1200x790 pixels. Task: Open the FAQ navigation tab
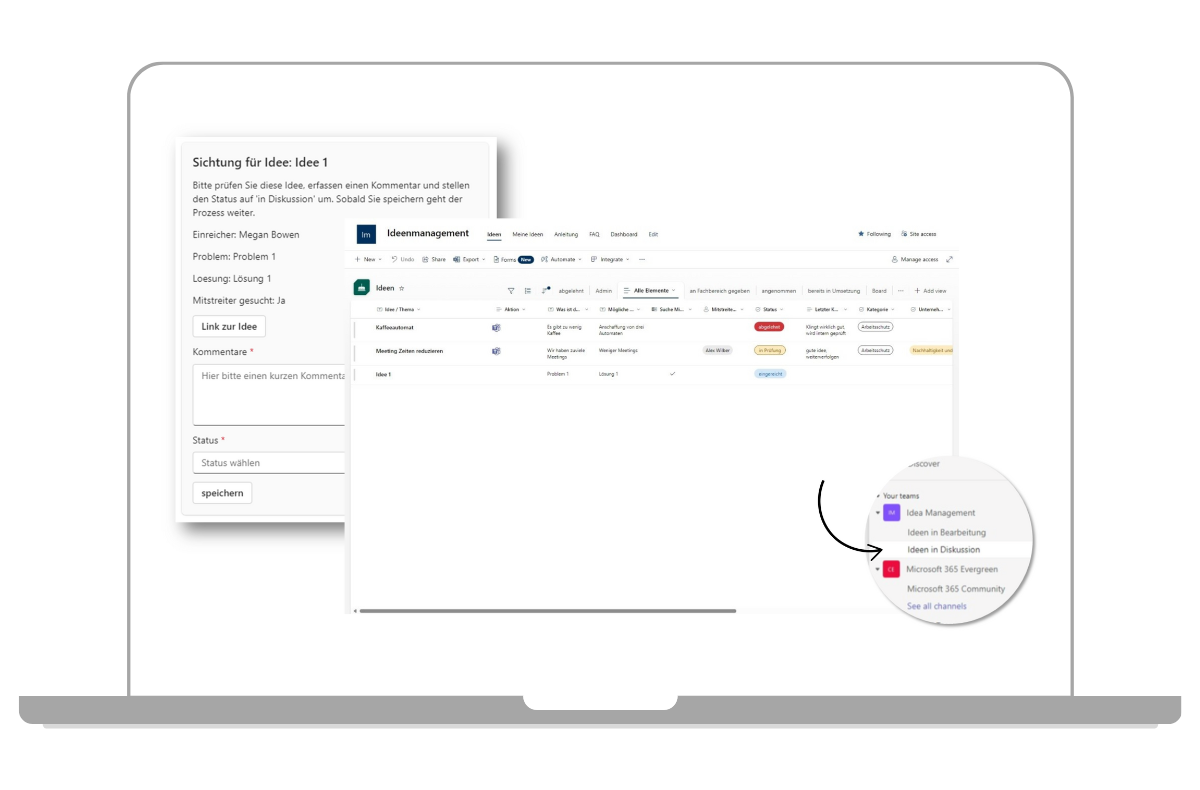point(594,234)
